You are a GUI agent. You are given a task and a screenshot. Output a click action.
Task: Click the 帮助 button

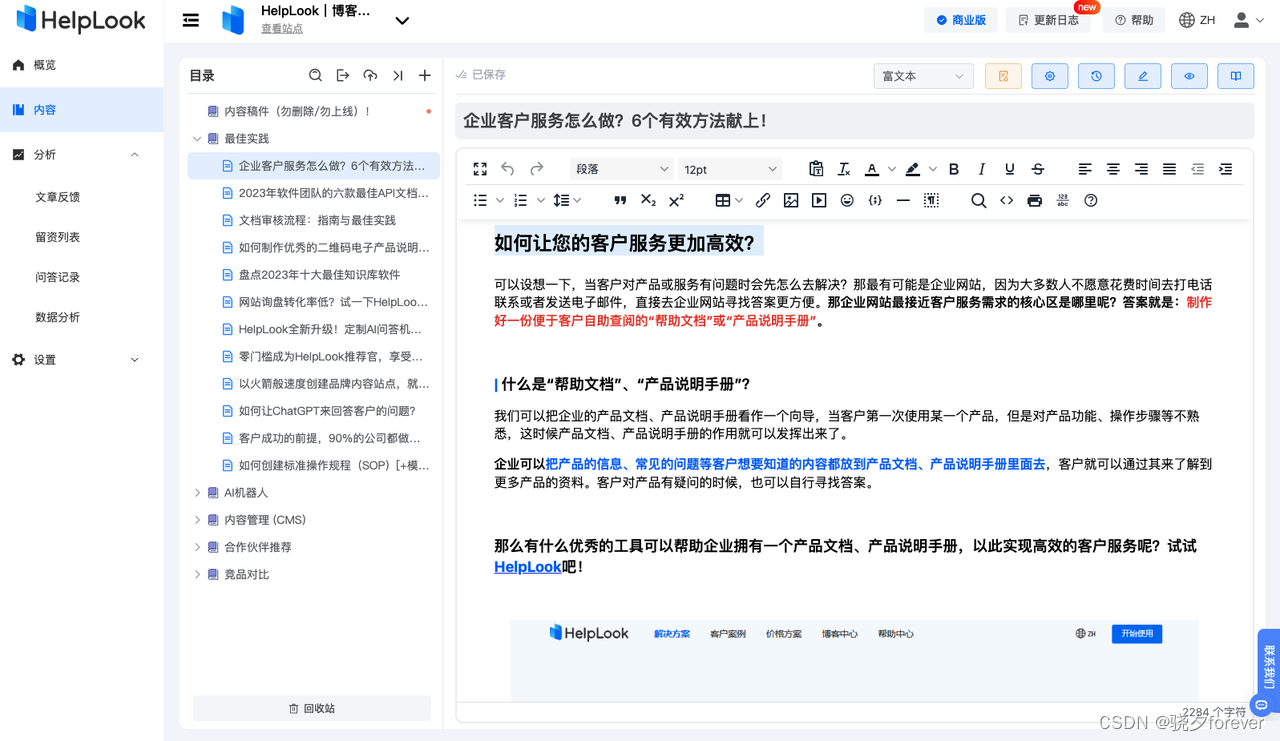coord(1134,20)
